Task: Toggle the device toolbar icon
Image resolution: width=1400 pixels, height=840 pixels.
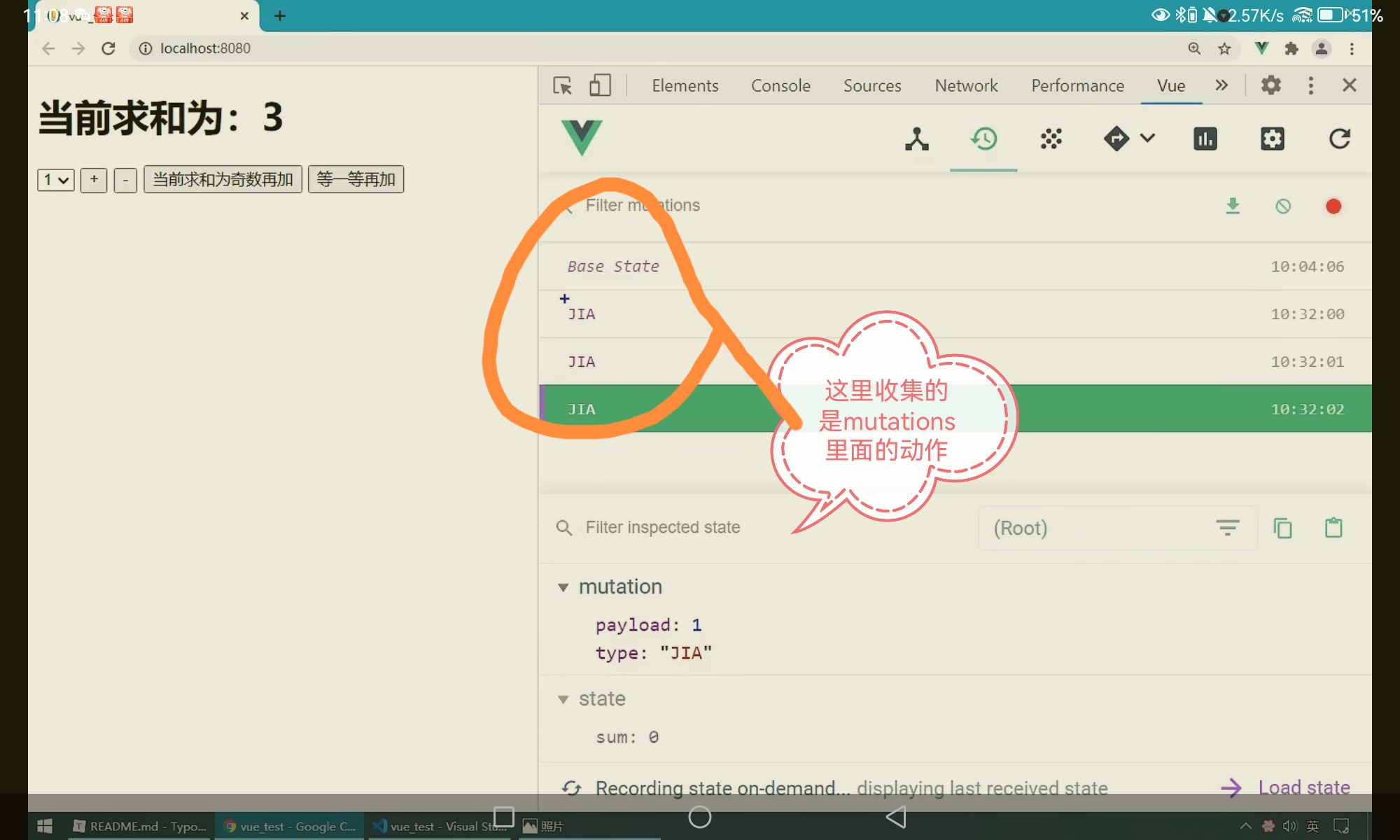Action: [x=600, y=85]
